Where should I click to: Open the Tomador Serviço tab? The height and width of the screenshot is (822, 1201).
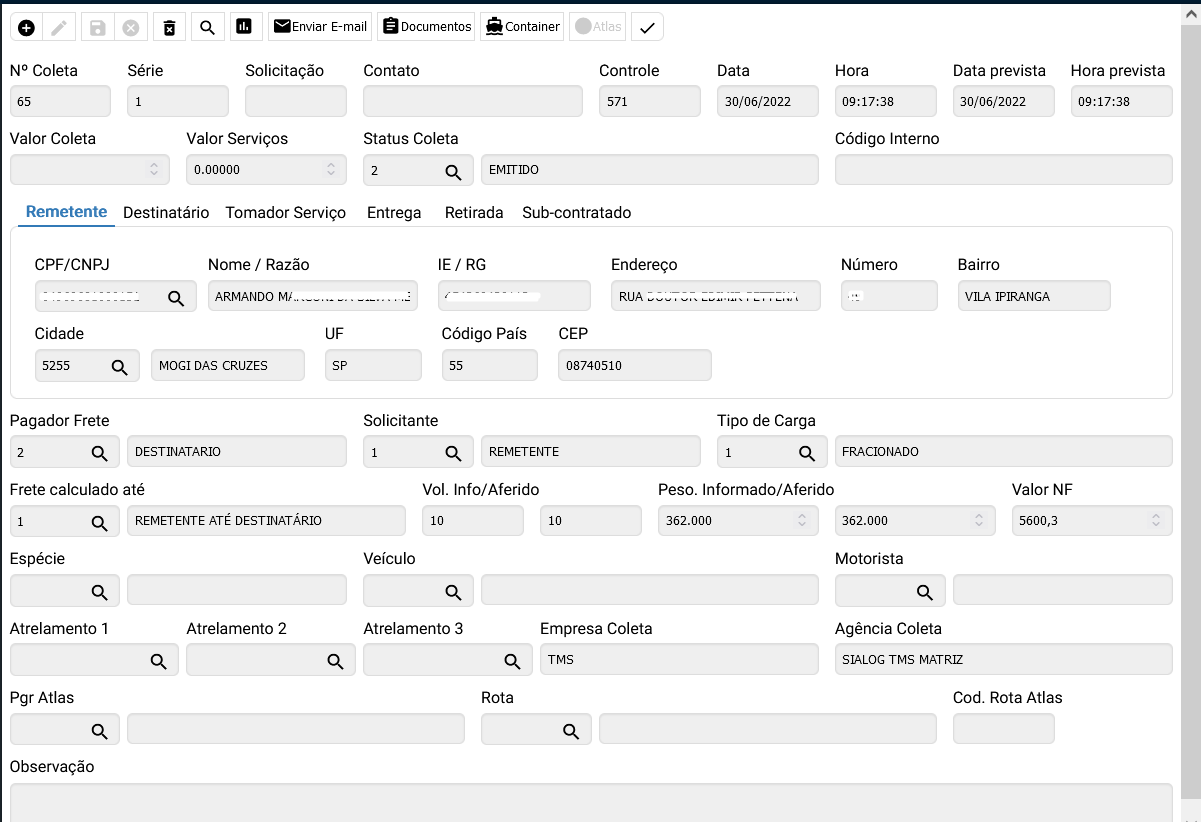285,213
